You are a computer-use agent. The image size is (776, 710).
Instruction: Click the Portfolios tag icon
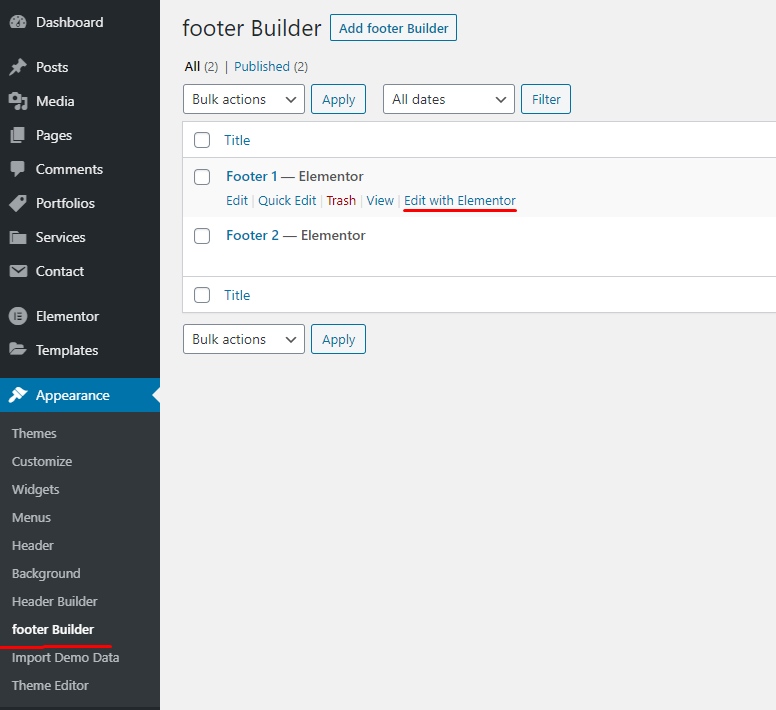(x=18, y=203)
